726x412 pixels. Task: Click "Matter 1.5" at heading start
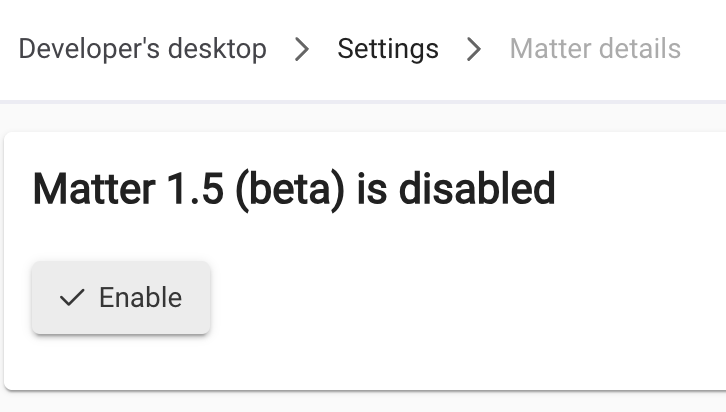(x=127, y=189)
